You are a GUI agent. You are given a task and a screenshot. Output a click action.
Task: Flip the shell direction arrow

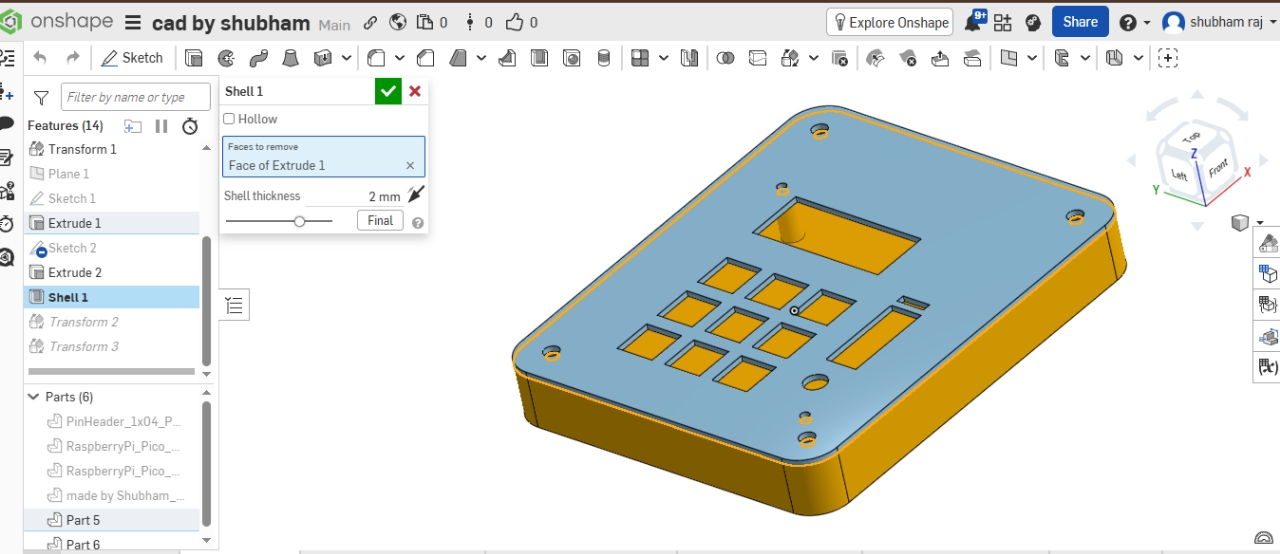click(416, 194)
